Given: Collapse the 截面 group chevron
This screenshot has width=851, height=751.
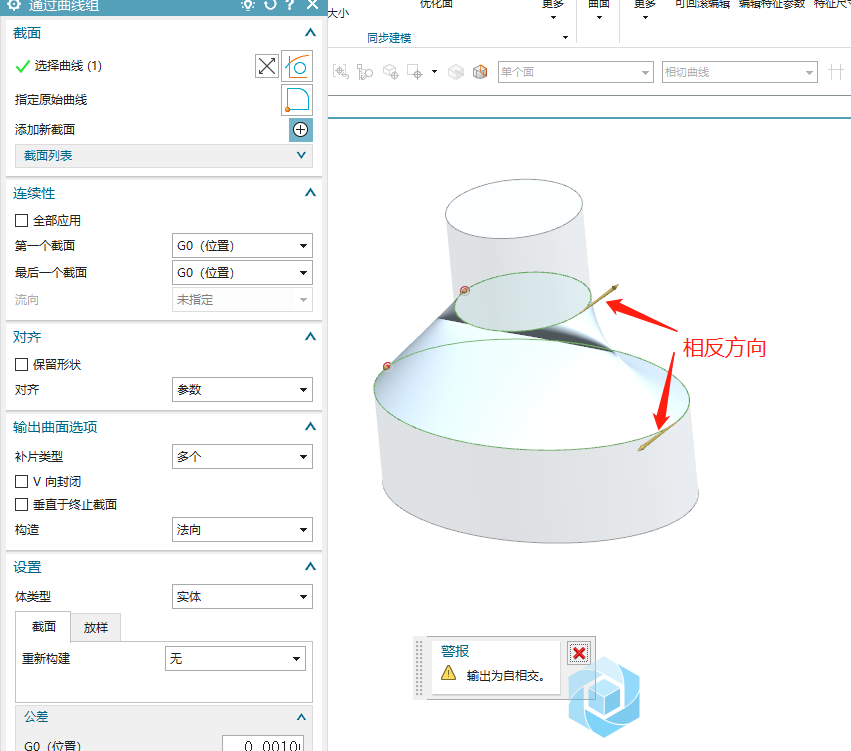Looking at the screenshot, I should [310, 33].
